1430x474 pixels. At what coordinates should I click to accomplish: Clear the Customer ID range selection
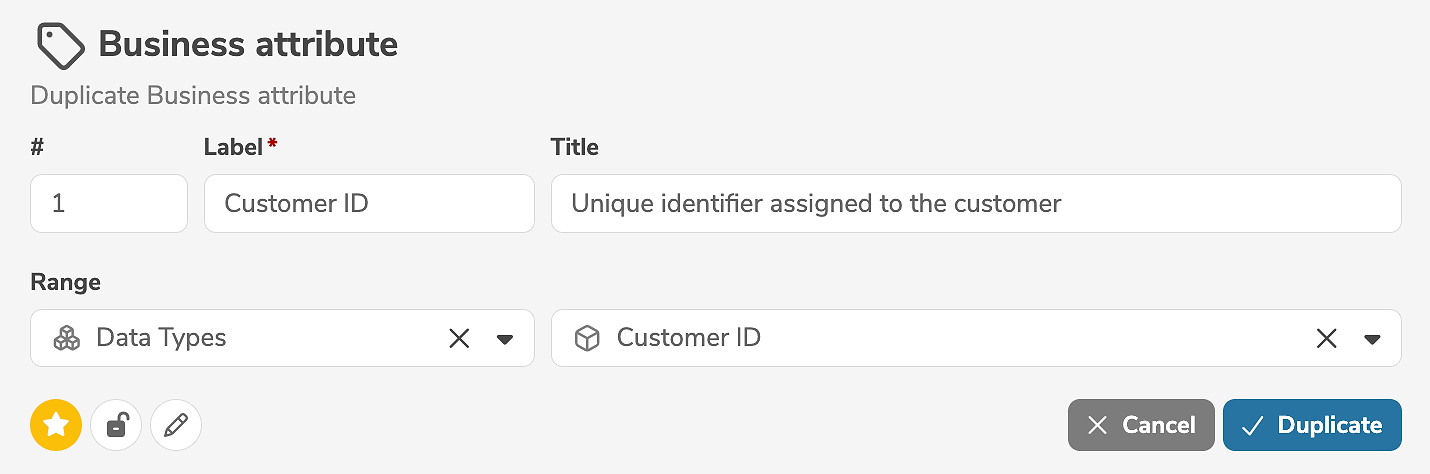tap(1326, 338)
